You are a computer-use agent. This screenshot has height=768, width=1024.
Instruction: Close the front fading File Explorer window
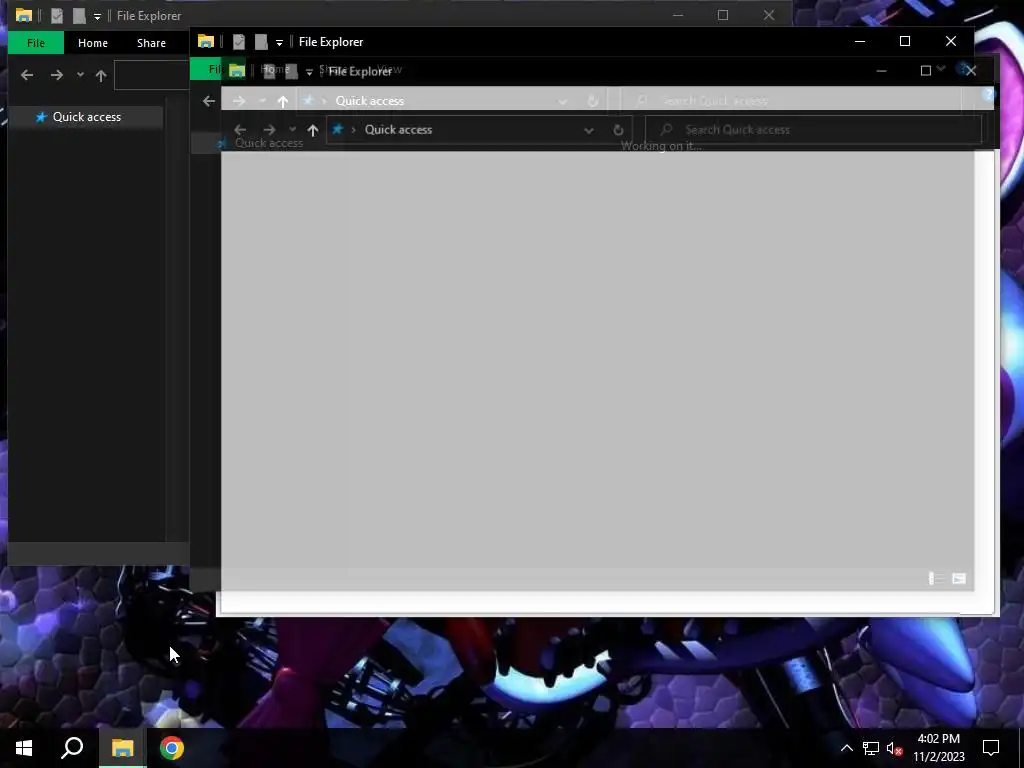[x=970, y=71]
